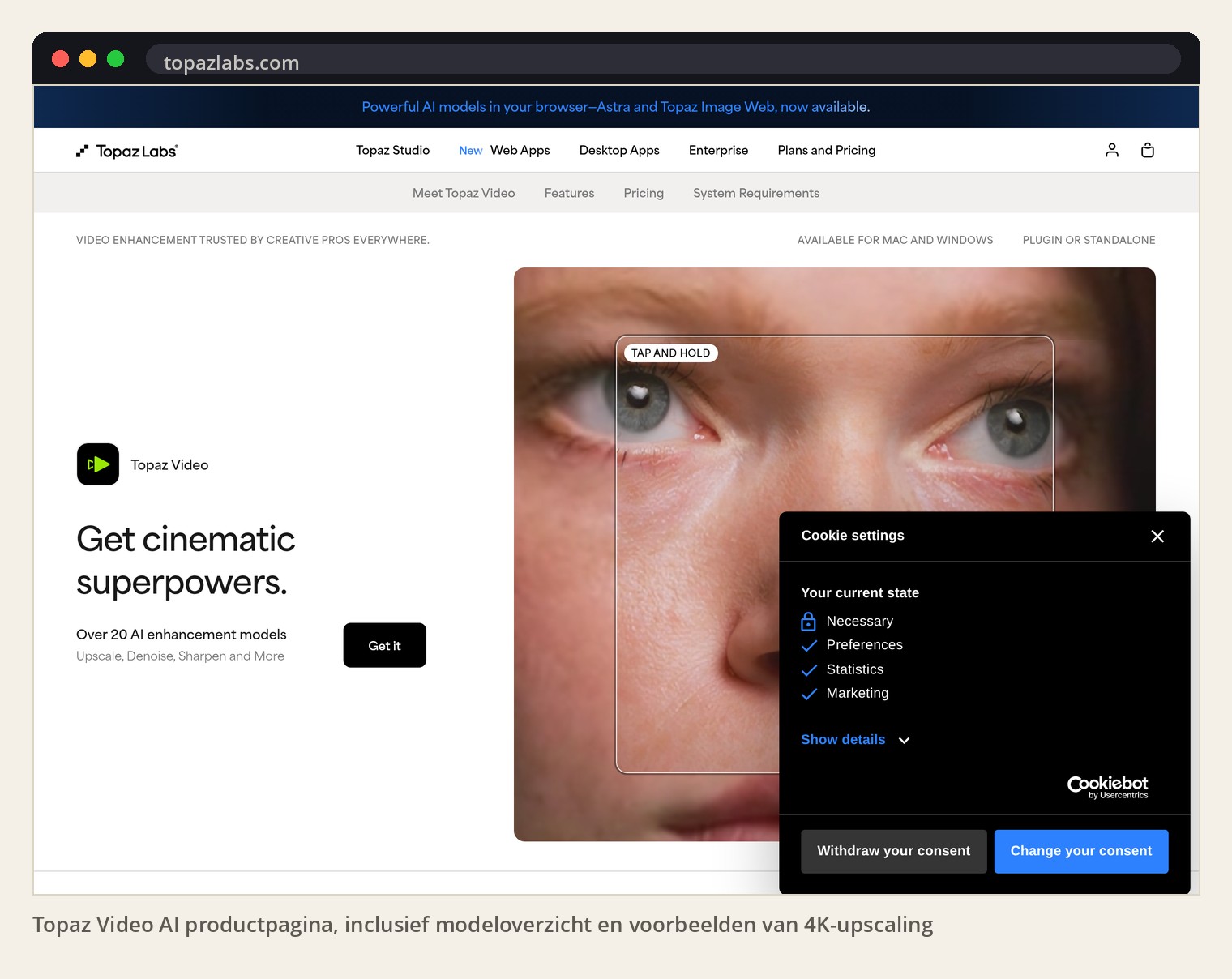Click the 'Topaz Video' product name text
This screenshot has height=979, width=1232.
tap(169, 464)
